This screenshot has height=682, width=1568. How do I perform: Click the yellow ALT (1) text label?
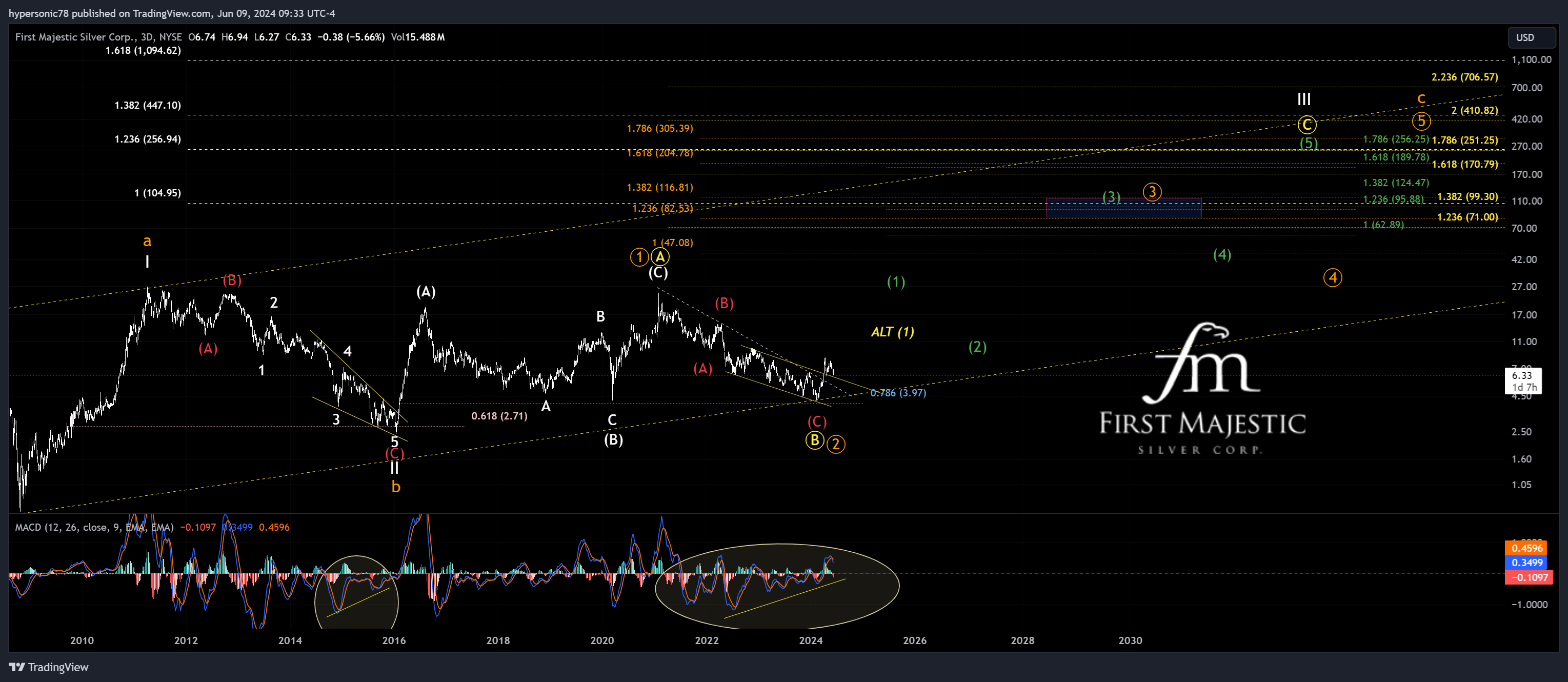892,332
